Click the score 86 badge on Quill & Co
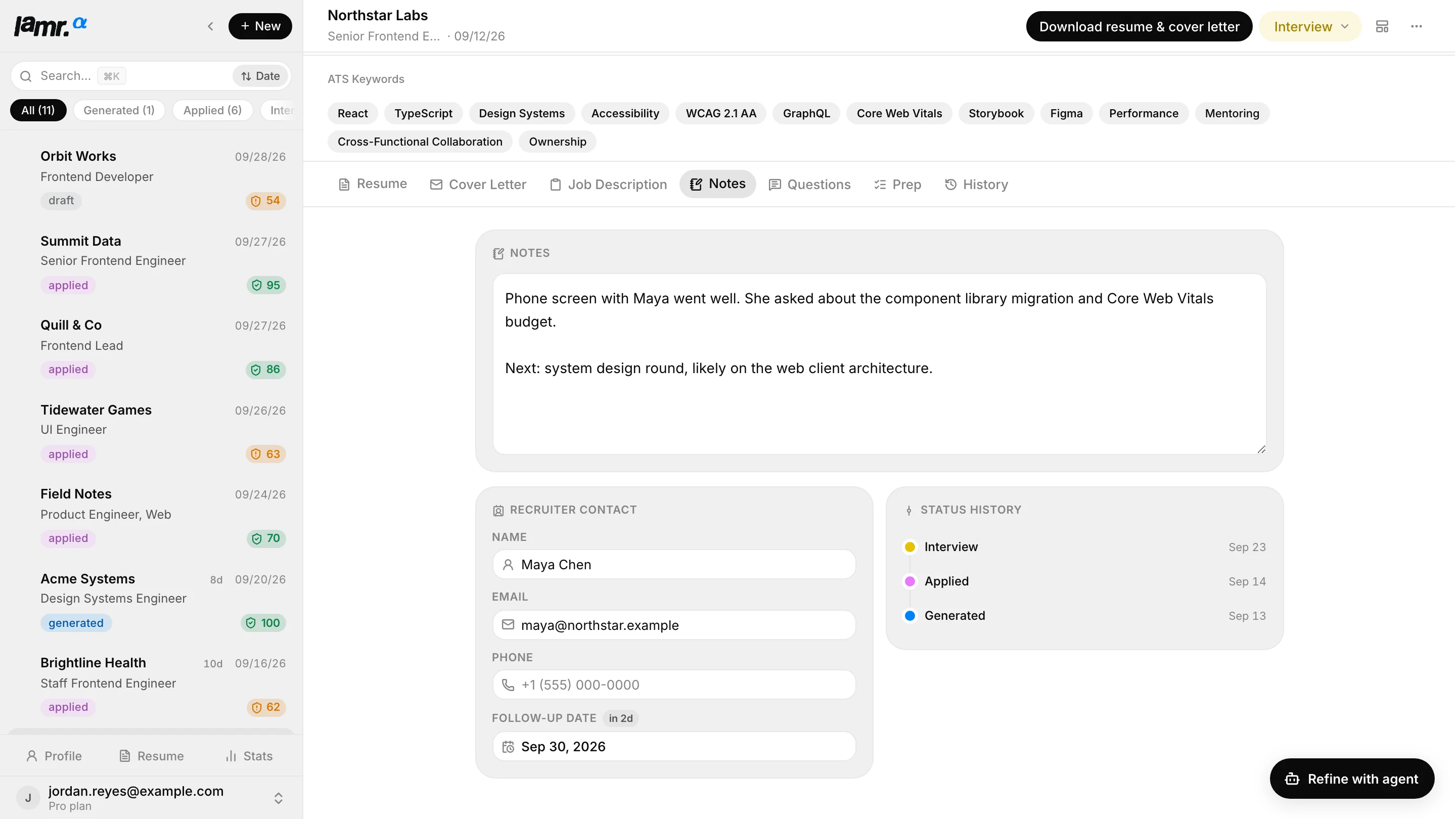This screenshot has width=1456, height=819. 265,370
